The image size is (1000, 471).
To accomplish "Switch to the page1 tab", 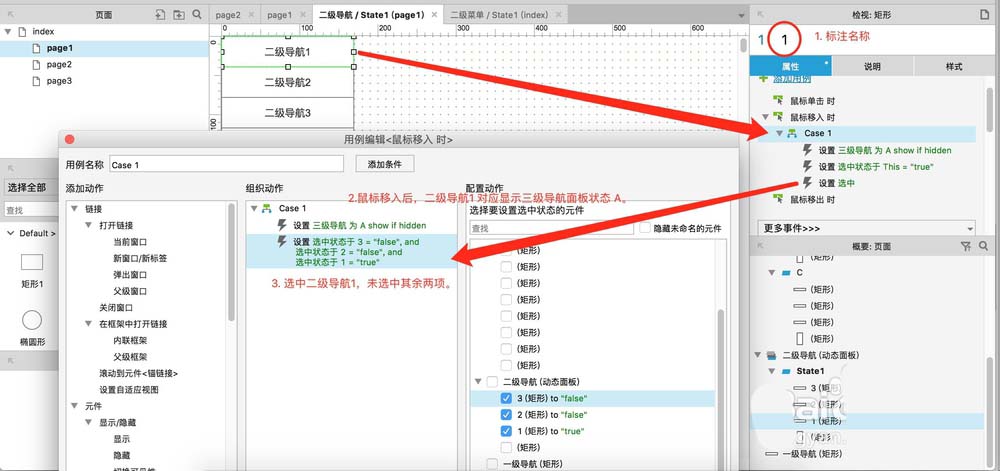I will pyautogui.click(x=279, y=15).
